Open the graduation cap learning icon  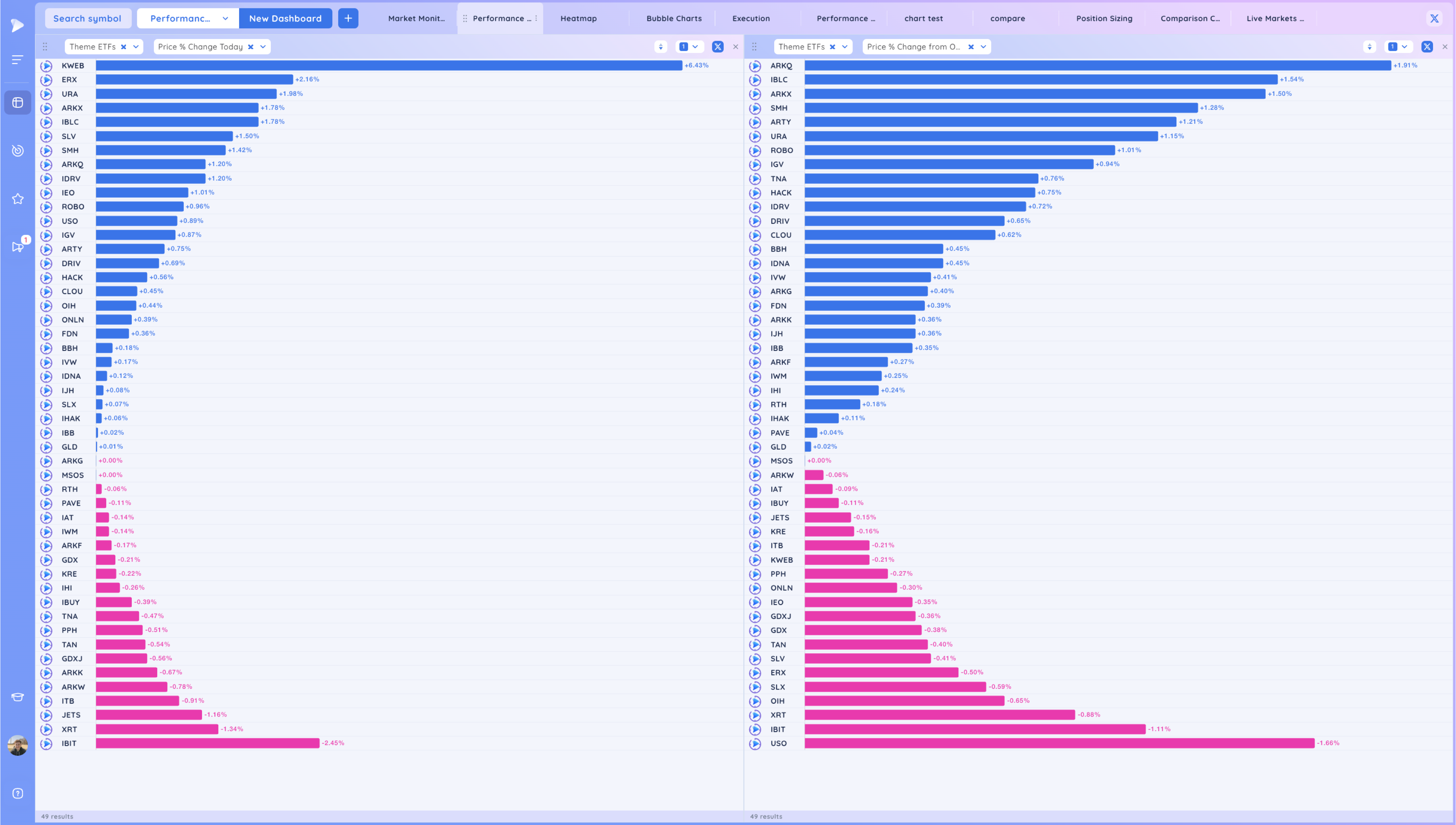(x=17, y=697)
